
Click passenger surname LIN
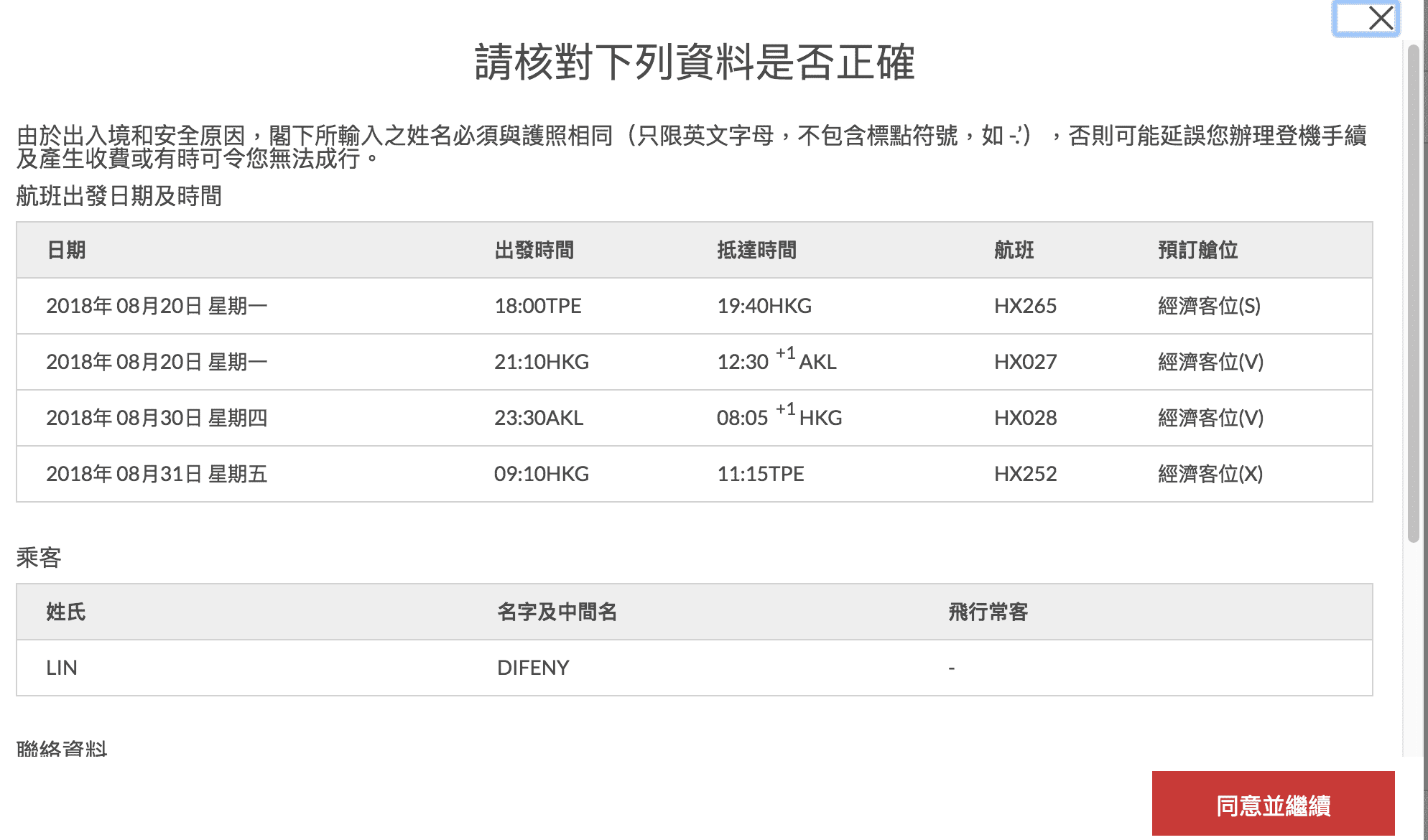click(x=62, y=668)
